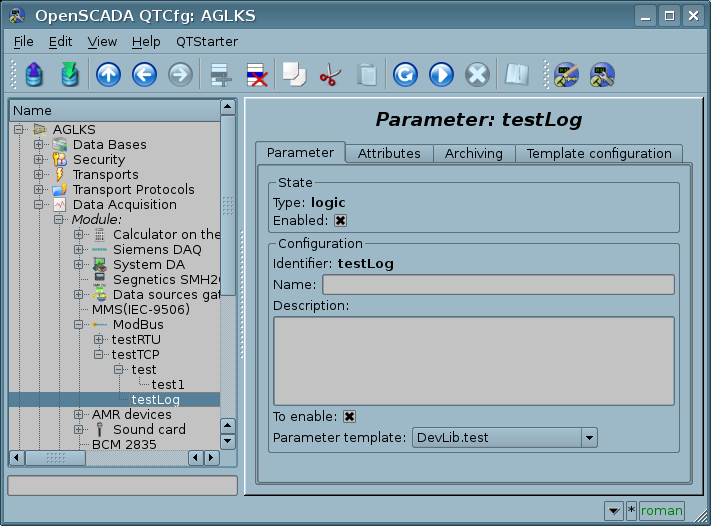Toggle the Enabled checkbox in State
The width and height of the screenshot is (711, 526).
tap(340, 220)
